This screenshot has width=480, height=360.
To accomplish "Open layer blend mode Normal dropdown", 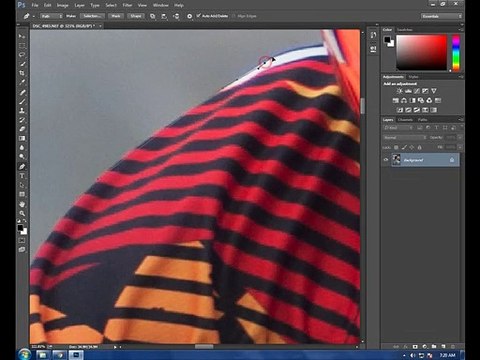I will [x=405, y=137].
